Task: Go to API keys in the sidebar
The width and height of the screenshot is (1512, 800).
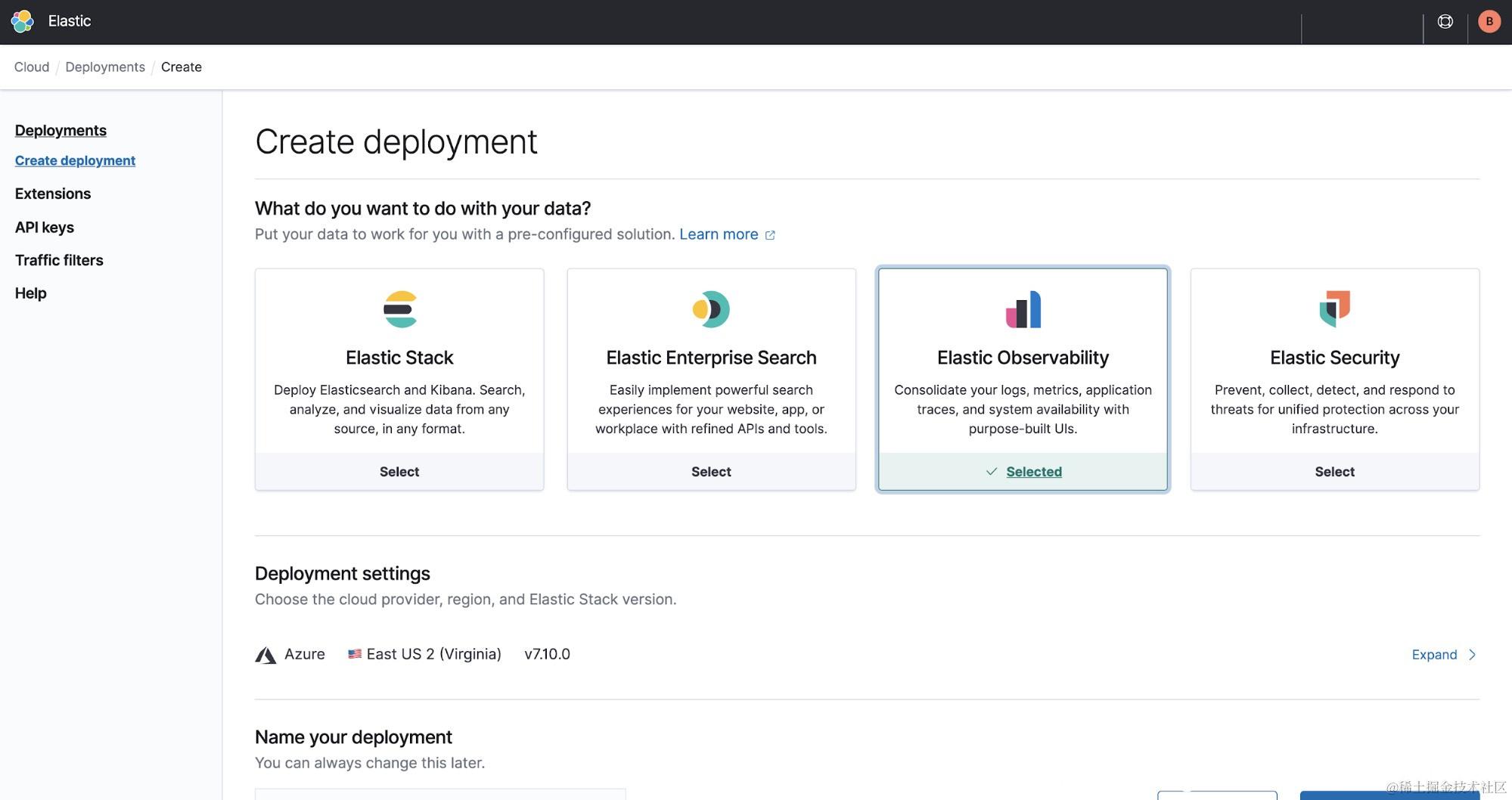Action: (45, 228)
